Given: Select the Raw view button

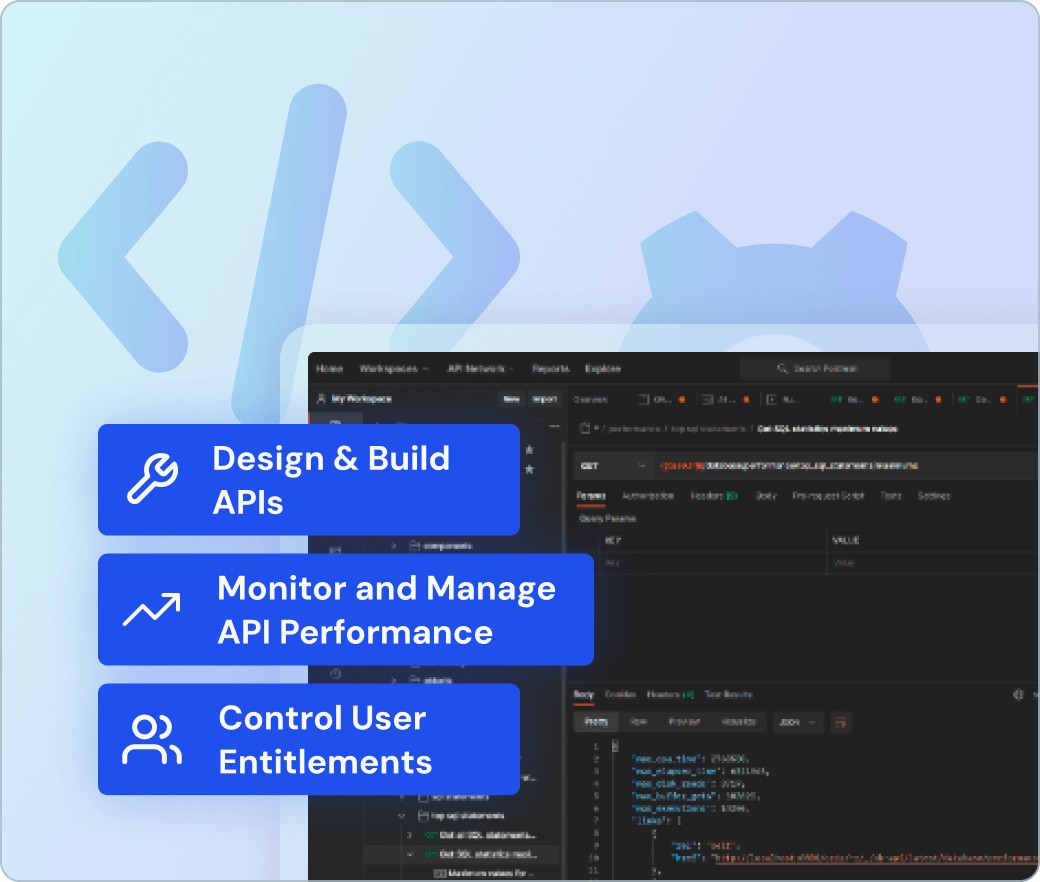Looking at the screenshot, I should (x=638, y=722).
